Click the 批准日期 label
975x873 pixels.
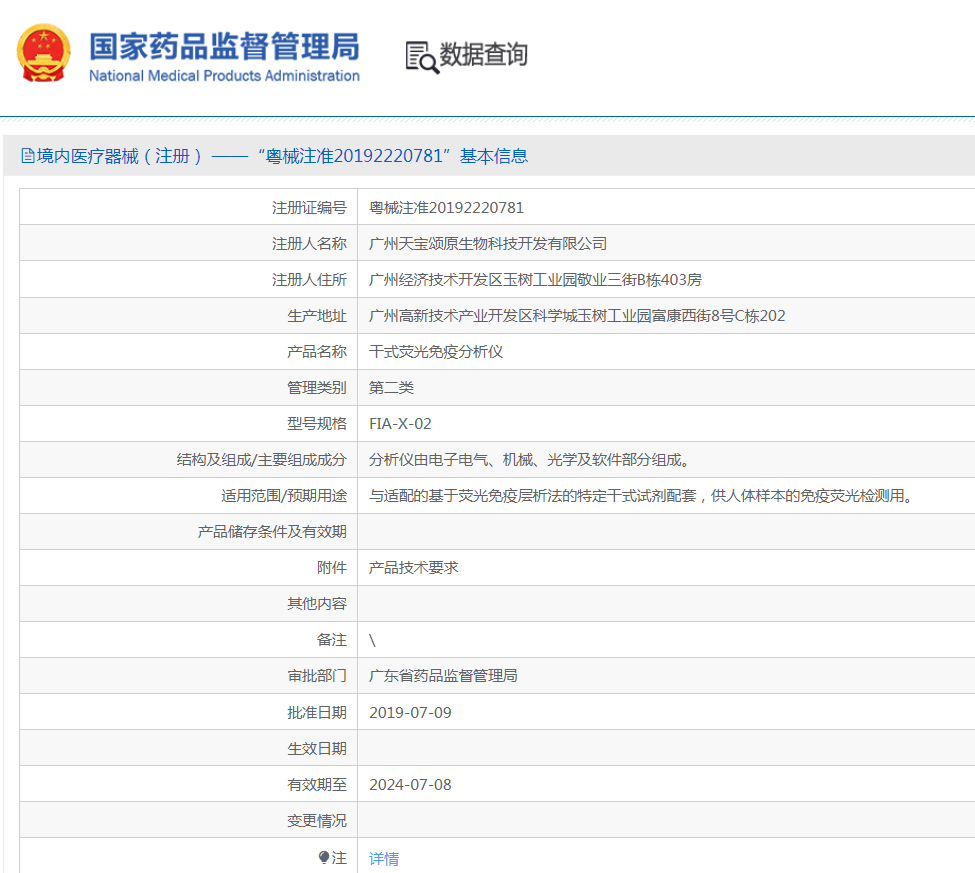pyautogui.click(x=317, y=713)
